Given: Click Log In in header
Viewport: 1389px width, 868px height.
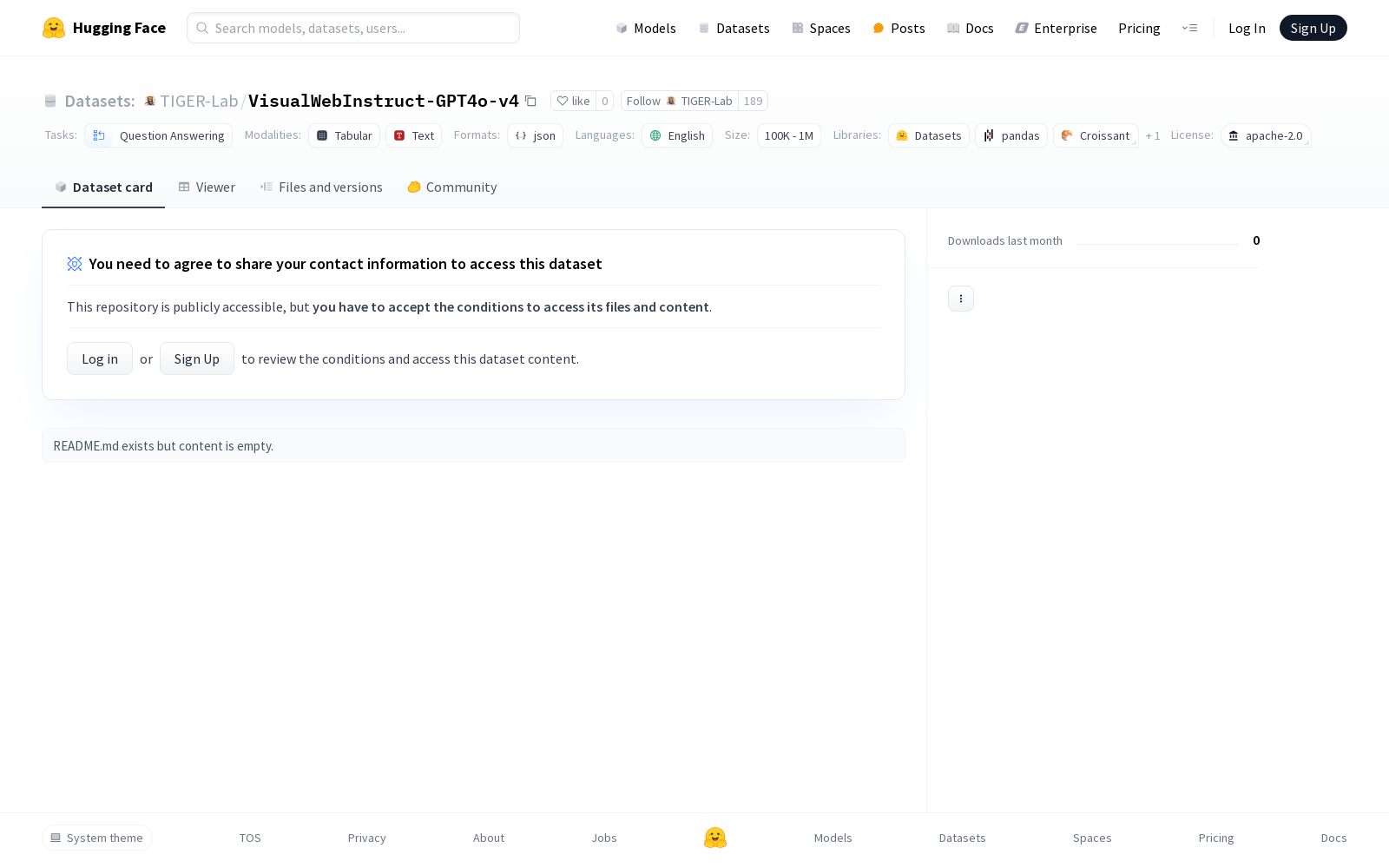Looking at the screenshot, I should pyautogui.click(x=1247, y=28).
